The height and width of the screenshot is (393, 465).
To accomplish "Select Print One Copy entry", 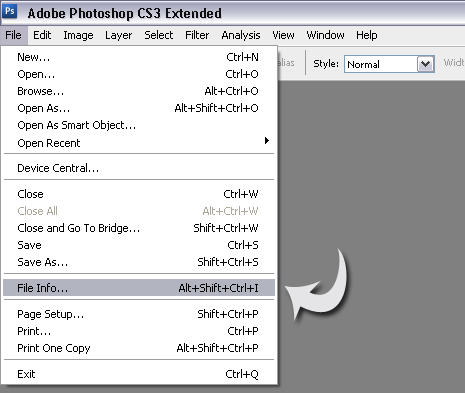I will (x=139, y=348).
